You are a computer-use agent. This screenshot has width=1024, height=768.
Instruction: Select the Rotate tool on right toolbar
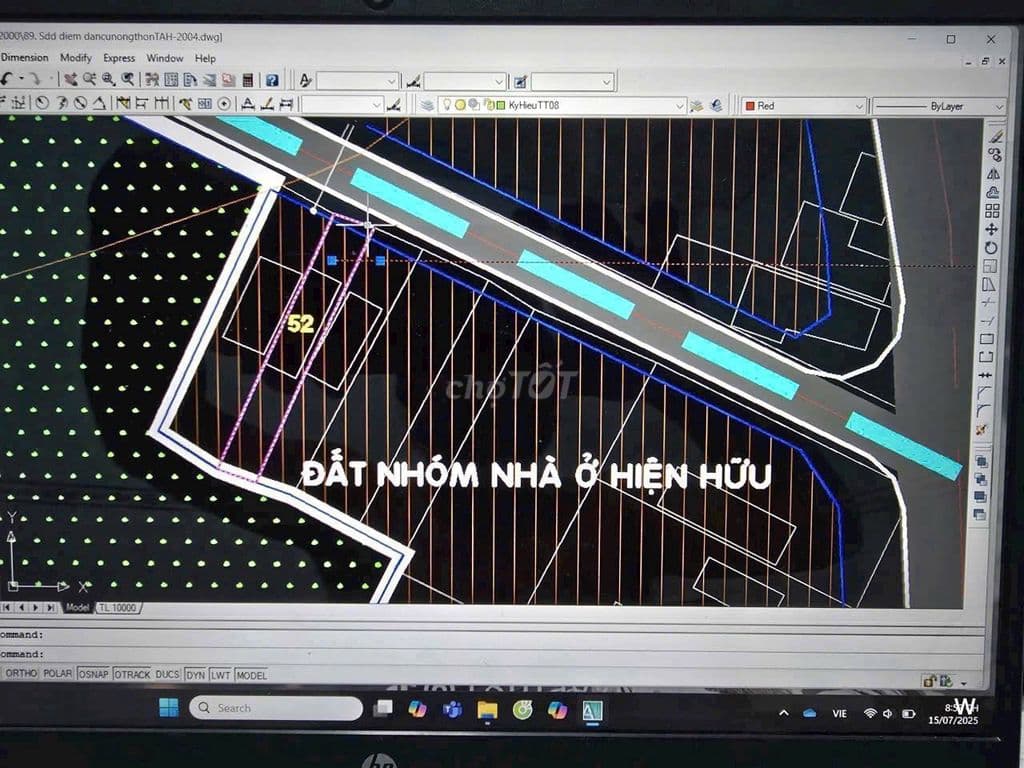coord(994,245)
